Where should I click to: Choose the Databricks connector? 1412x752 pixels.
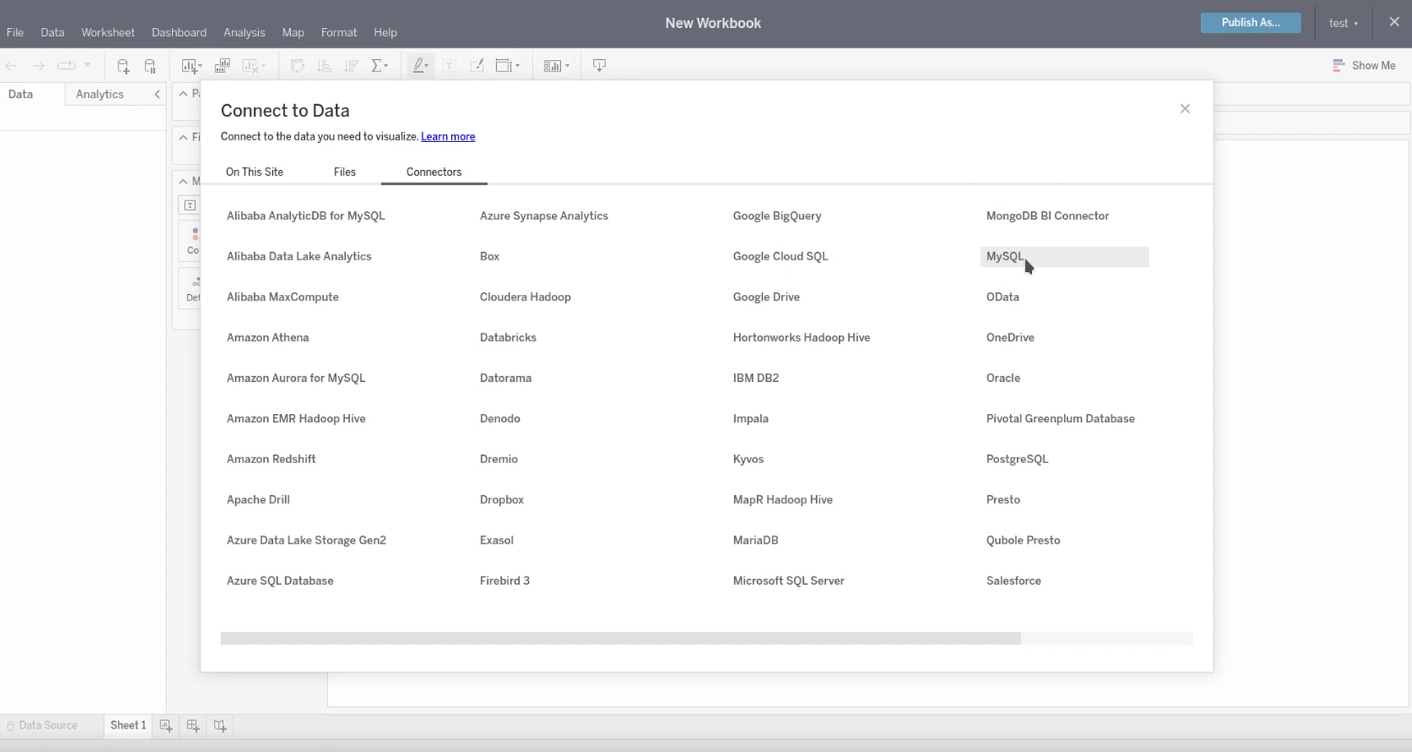pos(508,338)
